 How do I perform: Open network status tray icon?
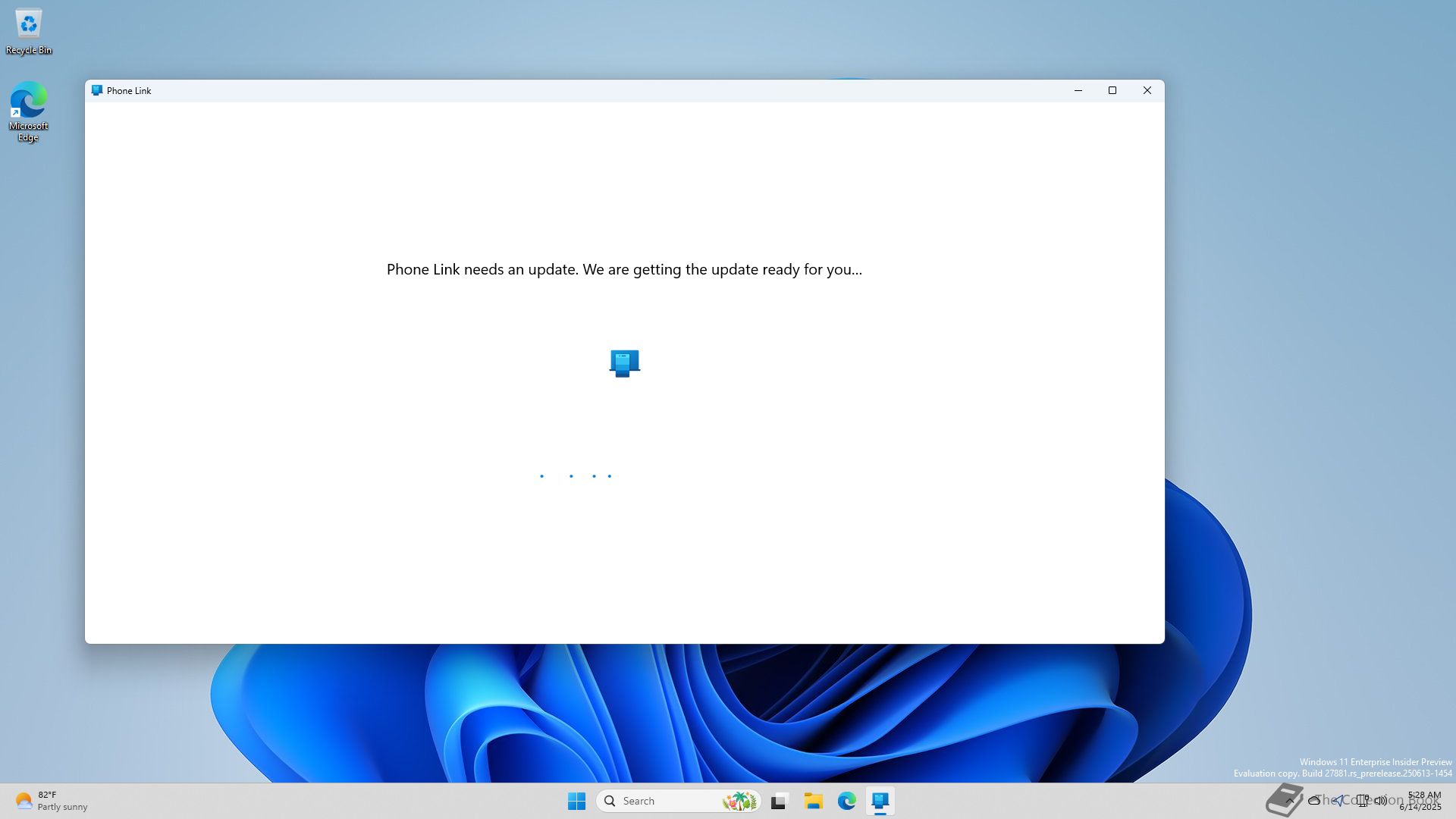tap(1363, 800)
